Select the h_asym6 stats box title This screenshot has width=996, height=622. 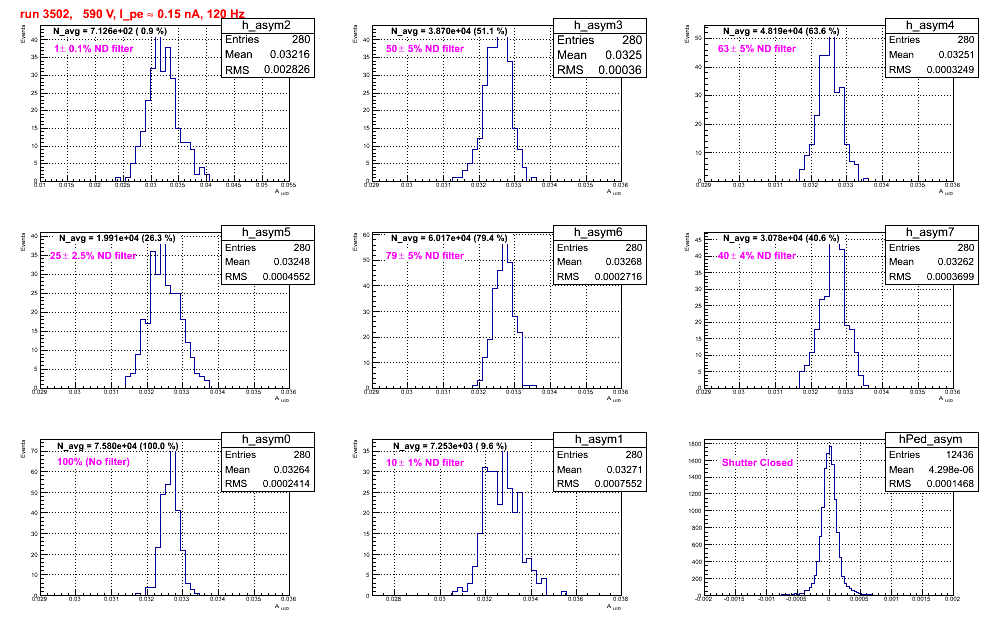tap(598, 233)
